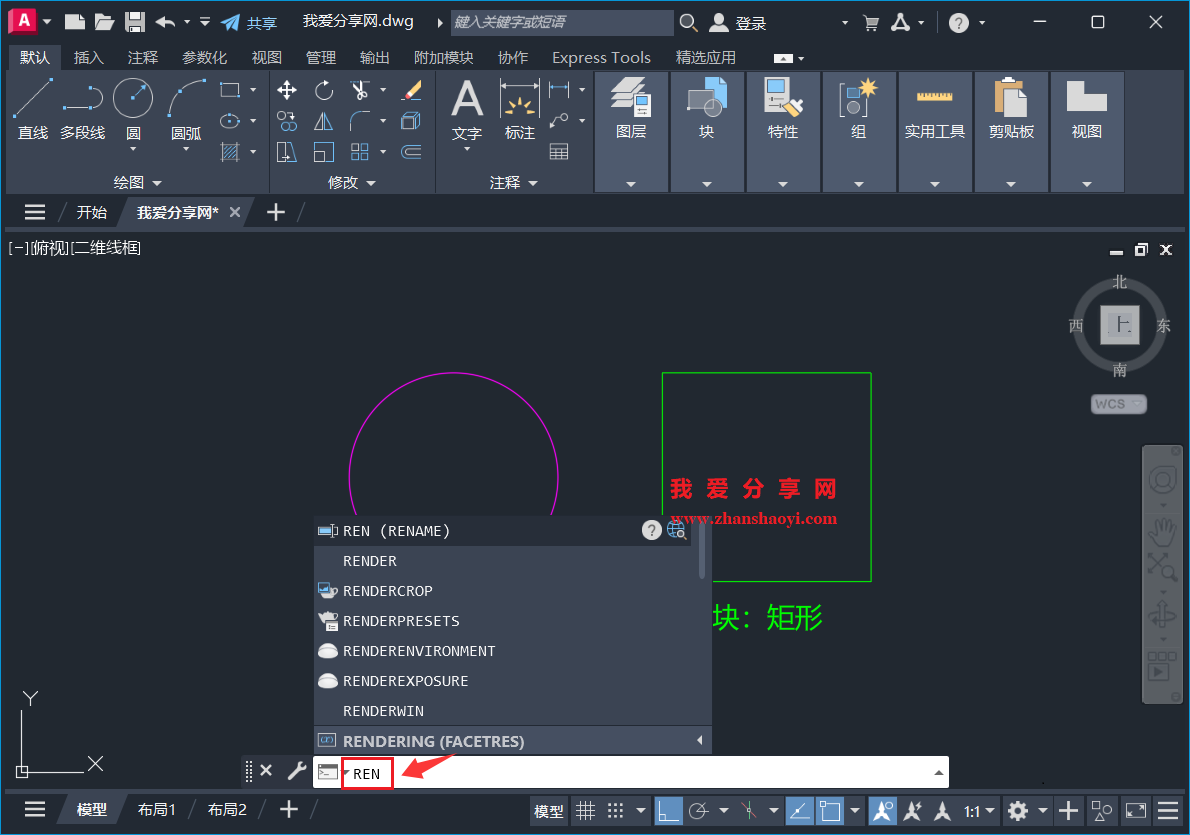Toggle snap mode in status bar
This screenshot has width=1190, height=835.
pyautogui.click(x=615, y=811)
